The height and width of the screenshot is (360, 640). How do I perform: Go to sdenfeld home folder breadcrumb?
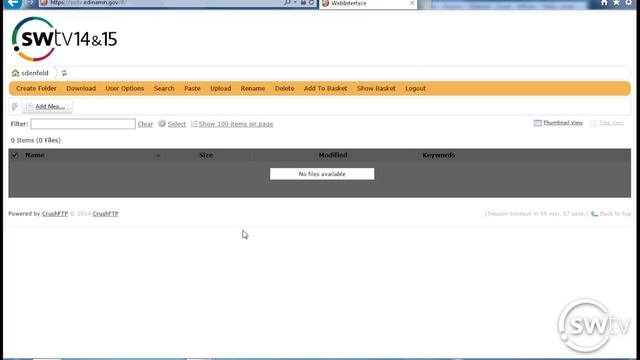tap(31, 73)
